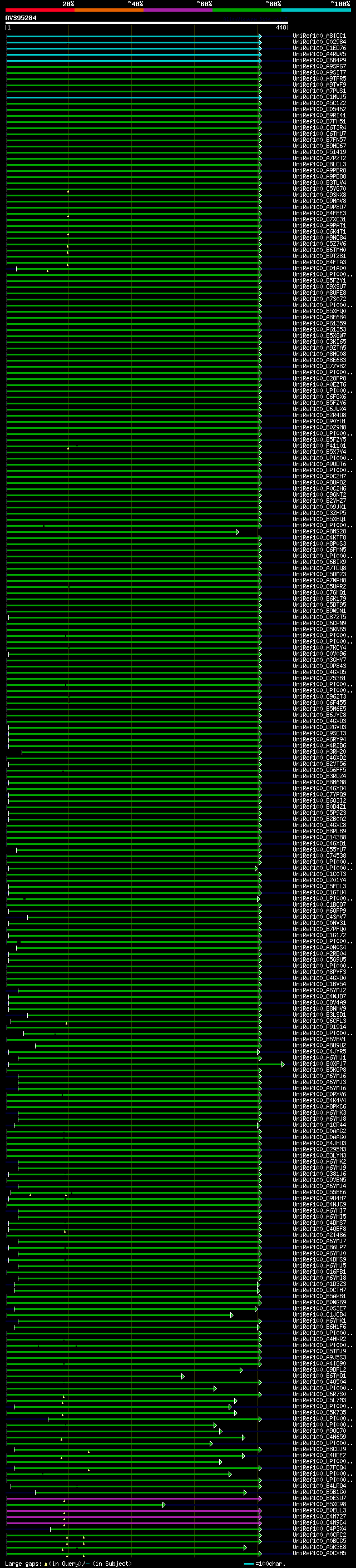Select UniRef100_P91914 label
This screenshot has height=1568, width=356.
point(319,1027)
